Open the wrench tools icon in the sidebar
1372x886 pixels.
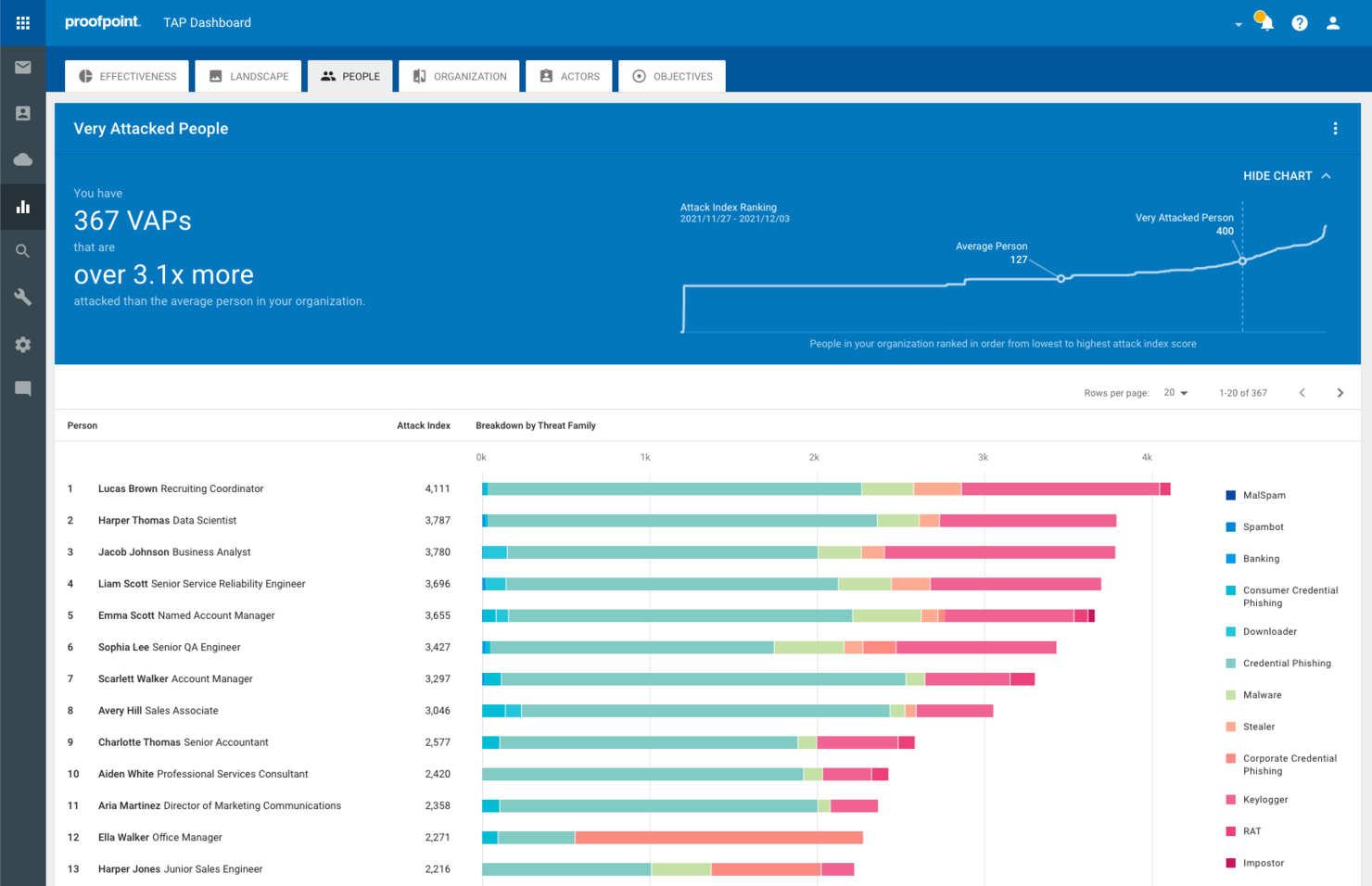(22, 297)
